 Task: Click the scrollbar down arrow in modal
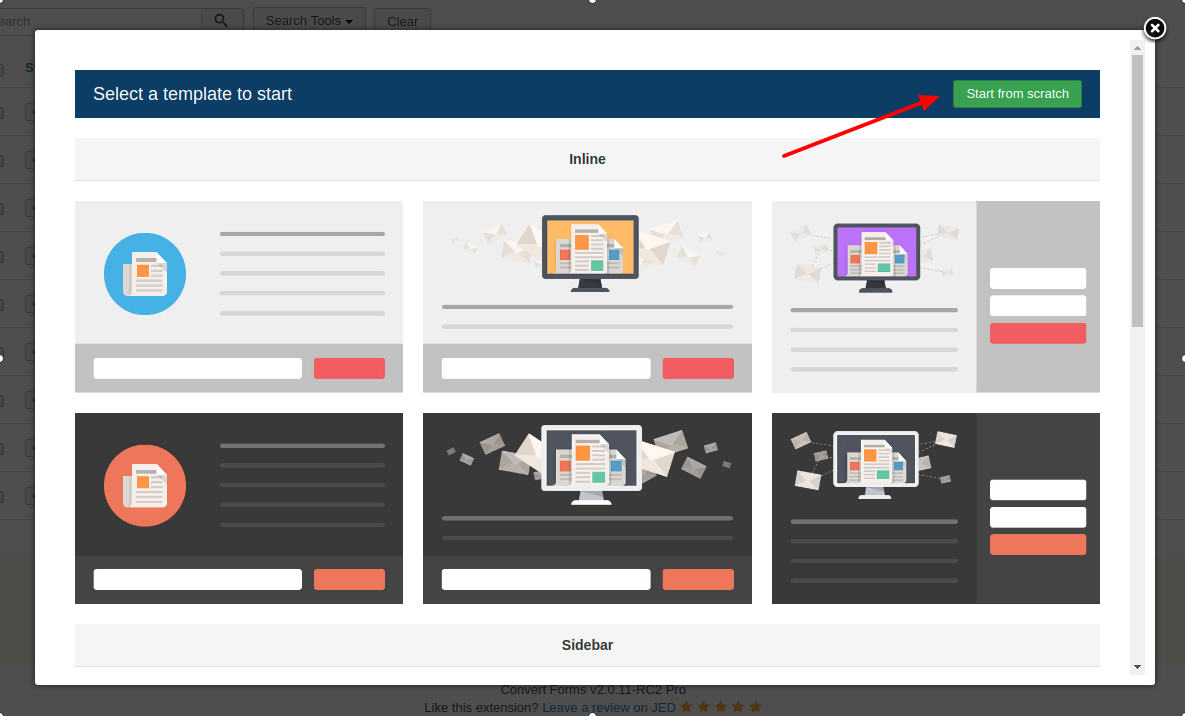point(1137,667)
